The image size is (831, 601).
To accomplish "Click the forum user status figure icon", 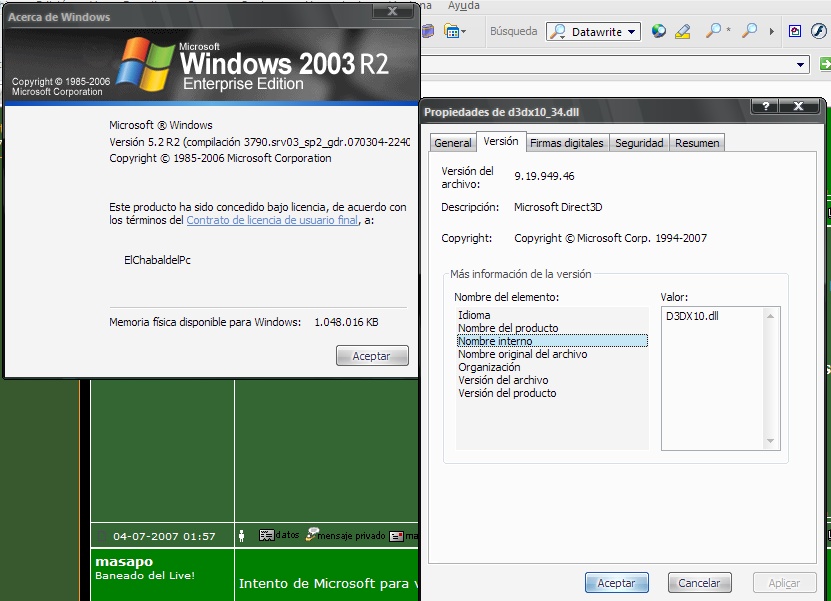I will pyautogui.click(x=242, y=536).
